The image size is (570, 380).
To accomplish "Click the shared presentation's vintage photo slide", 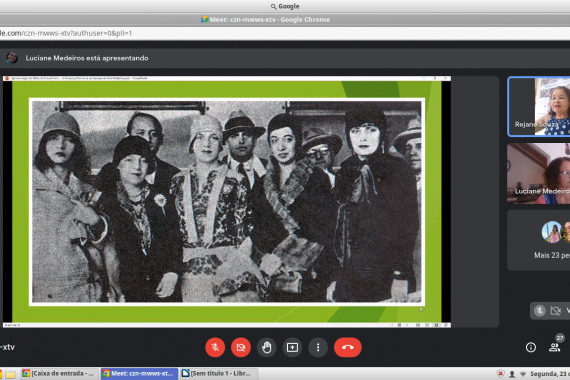I will point(227,201).
